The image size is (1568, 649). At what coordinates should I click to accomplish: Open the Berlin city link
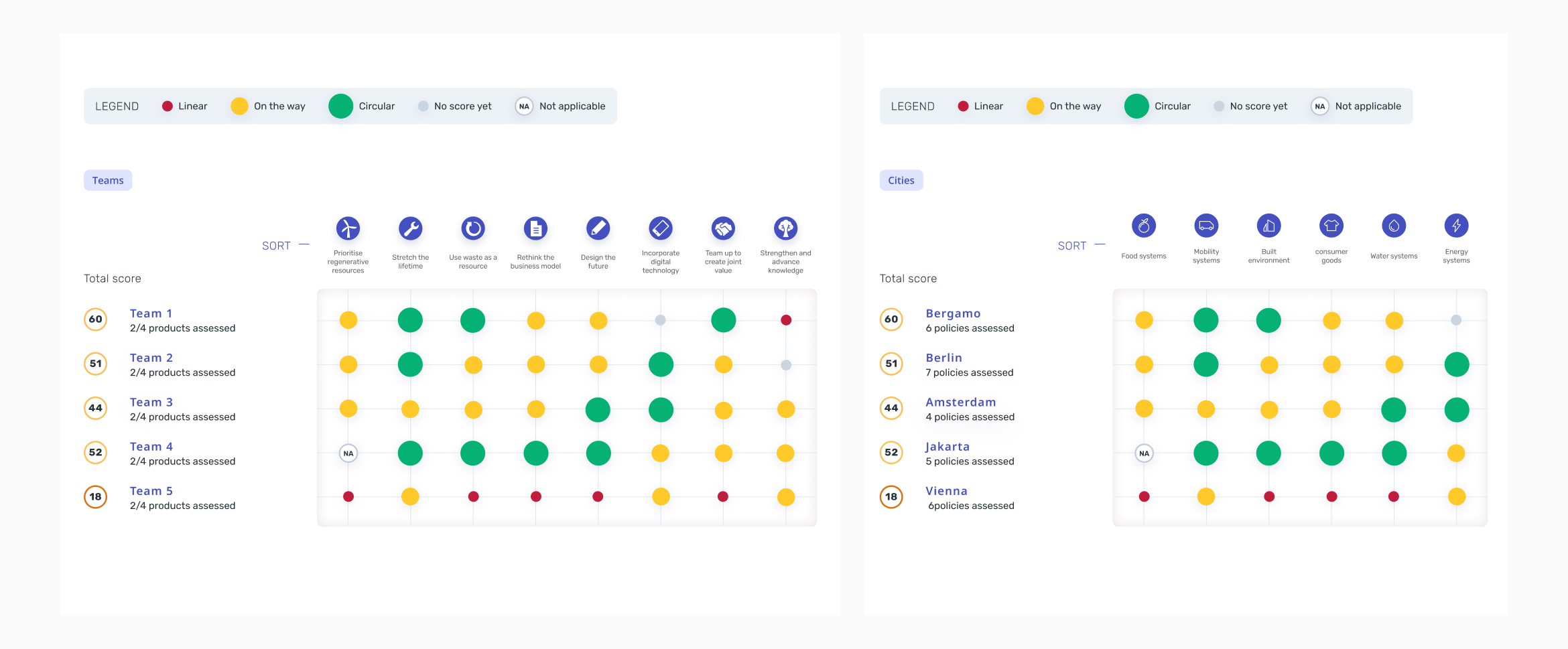tap(943, 358)
